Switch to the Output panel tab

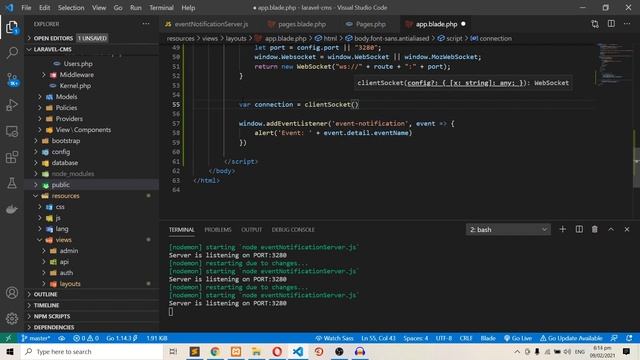click(251, 229)
